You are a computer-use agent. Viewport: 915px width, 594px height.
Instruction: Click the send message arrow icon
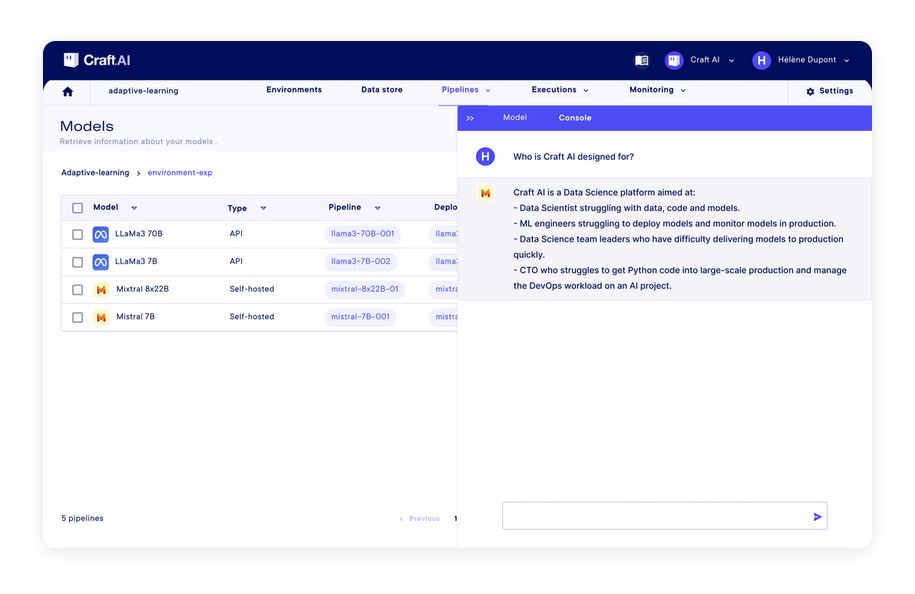coord(817,517)
